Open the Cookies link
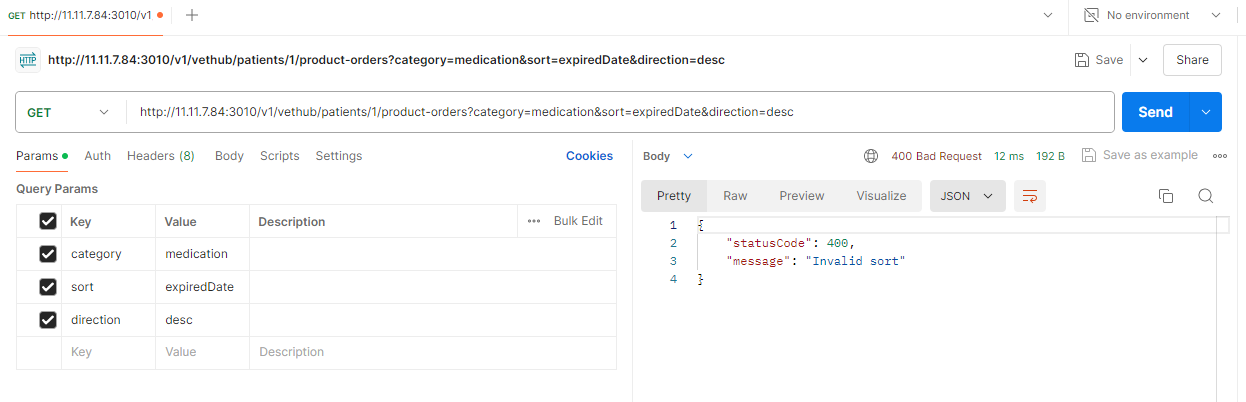The width and height of the screenshot is (1246, 402). (589, 156)
